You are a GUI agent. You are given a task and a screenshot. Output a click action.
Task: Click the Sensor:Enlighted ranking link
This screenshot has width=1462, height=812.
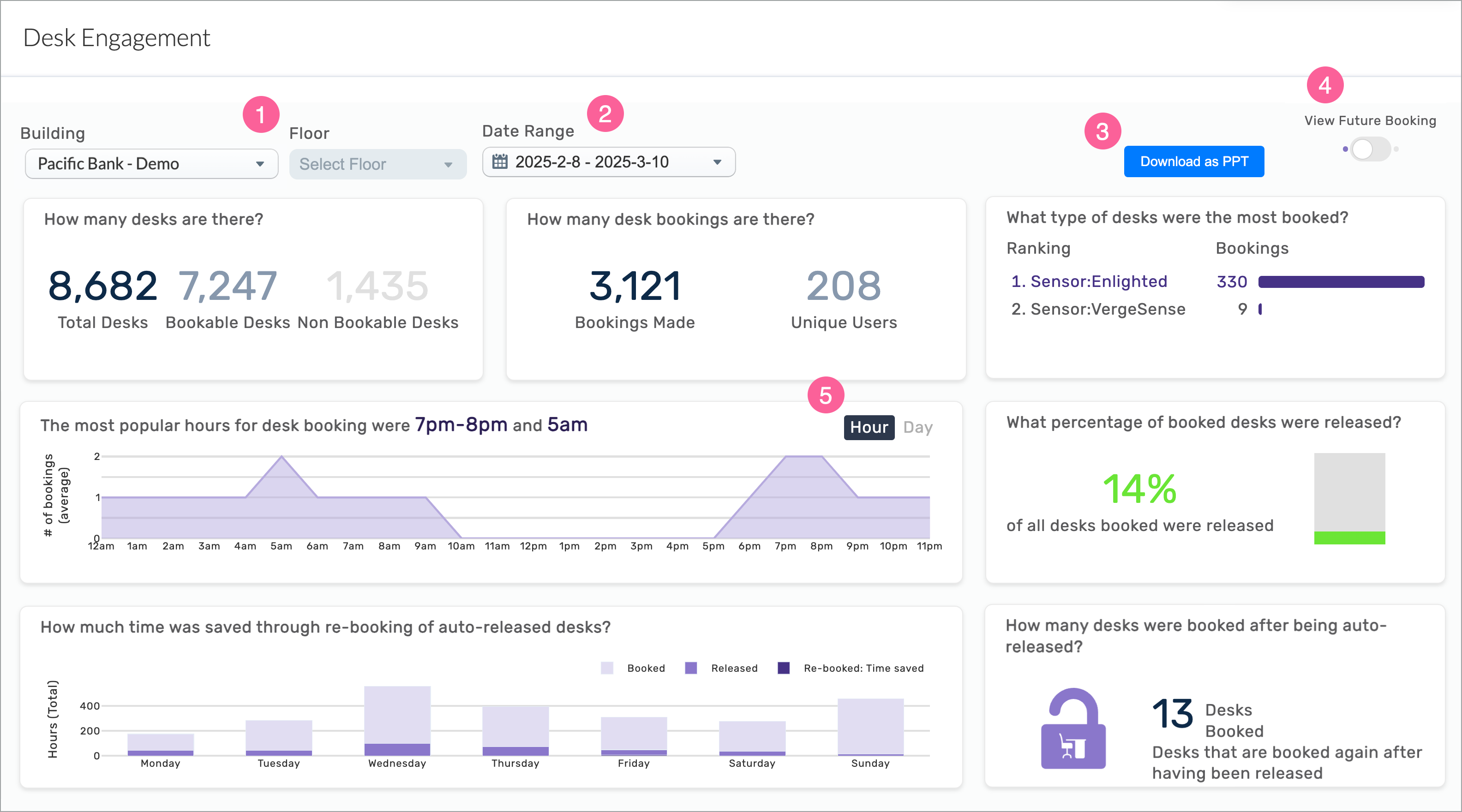coord(1098,281)
